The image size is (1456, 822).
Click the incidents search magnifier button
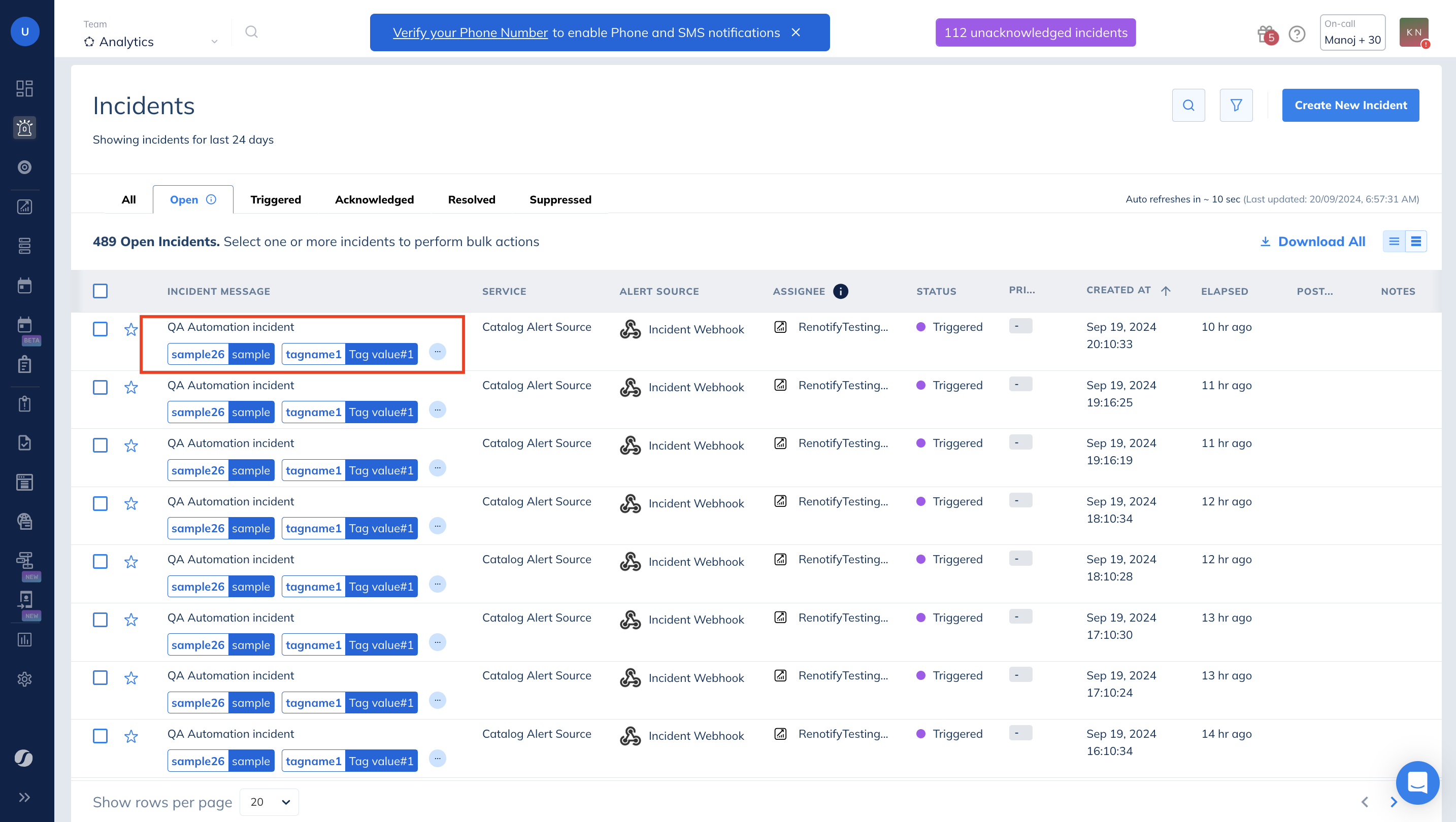click(1188, 105)
